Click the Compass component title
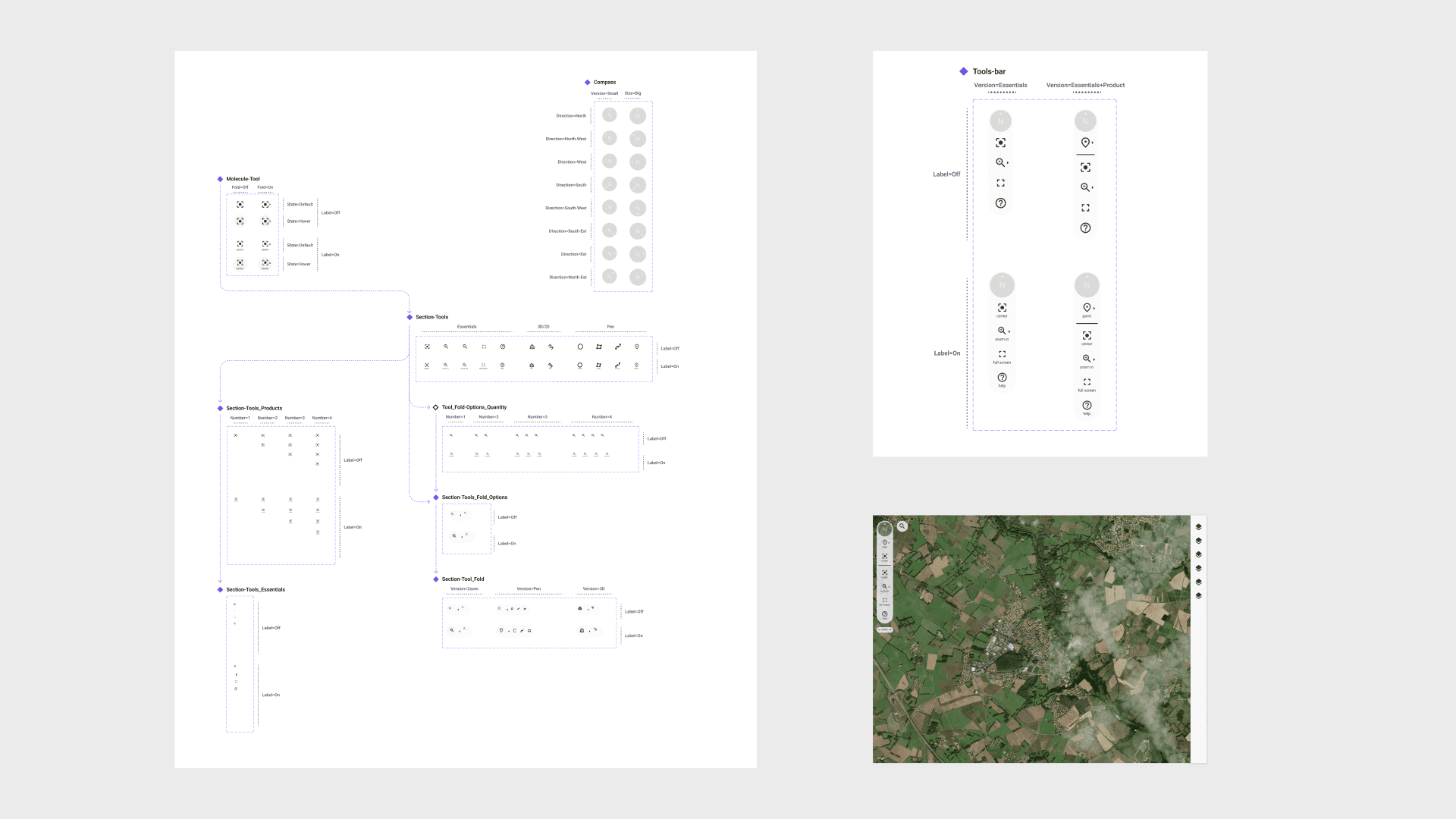Screen dimensions: 1456x819 [604, 82]
